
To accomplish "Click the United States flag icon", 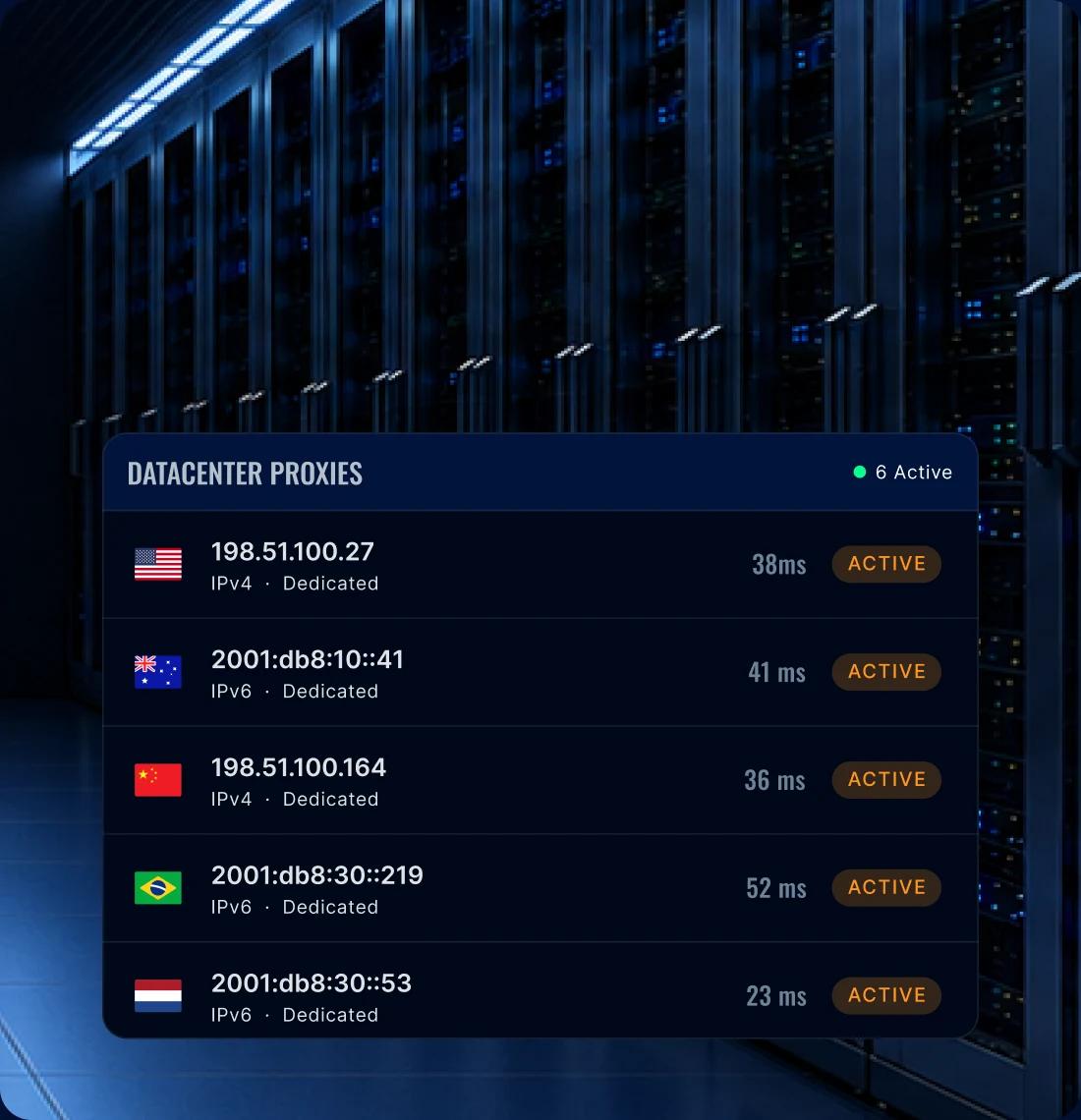I will point(158,564).
